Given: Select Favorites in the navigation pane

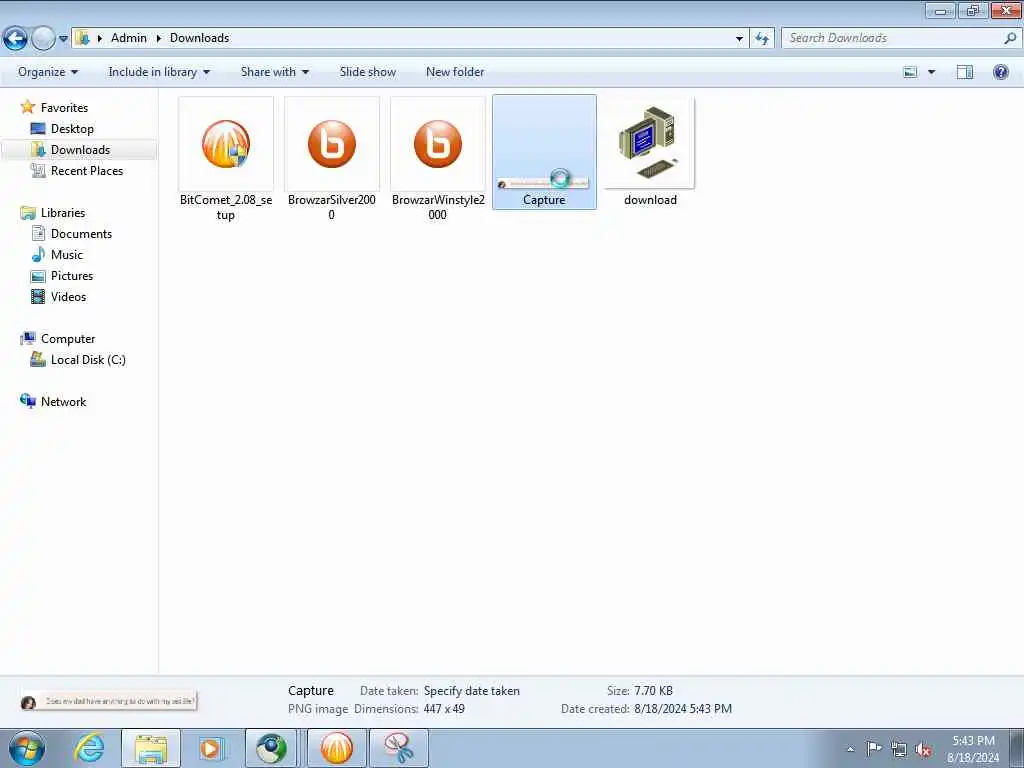Looking at the screenshot, I should (x=63, y=107).
